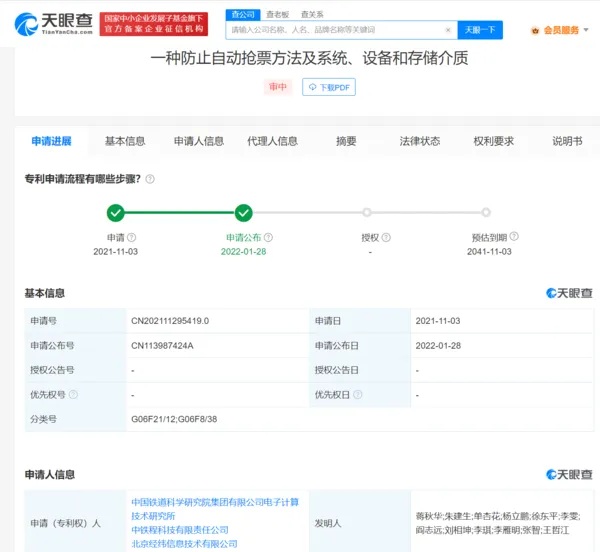Click the 下载PDF button
Viewport: 600px width, 552px height.
pos(329,88)
